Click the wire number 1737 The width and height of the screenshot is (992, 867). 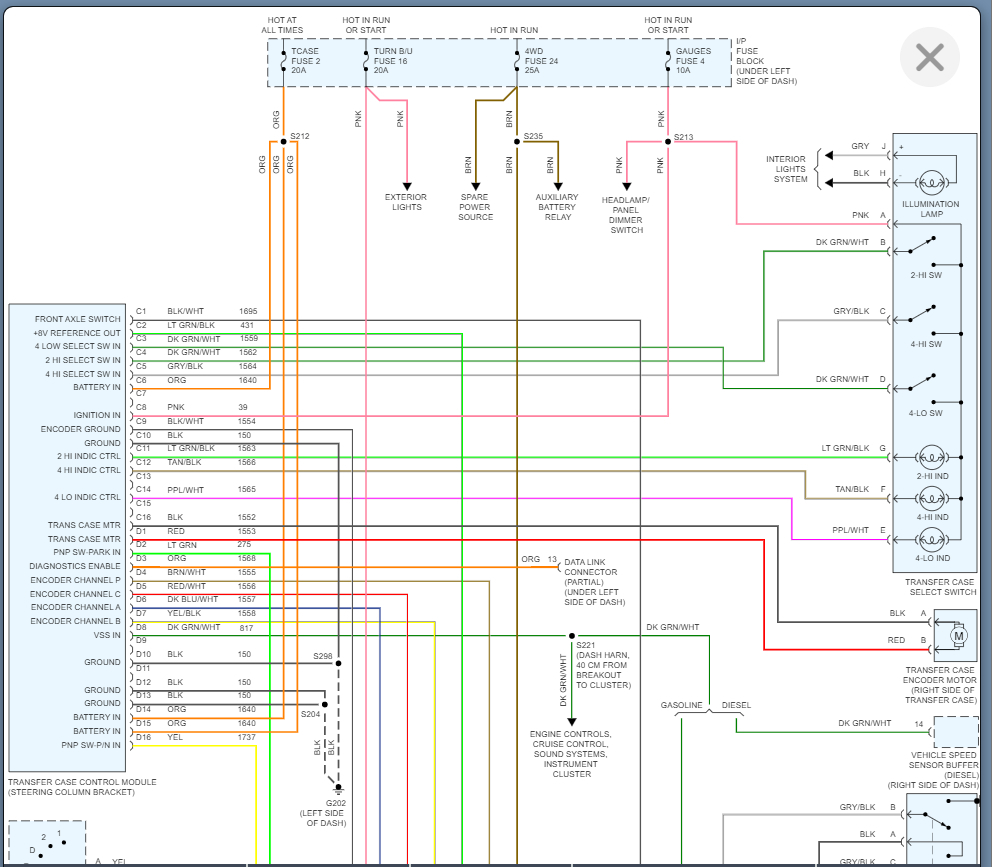pyautogui.click(x=247, y=737)
